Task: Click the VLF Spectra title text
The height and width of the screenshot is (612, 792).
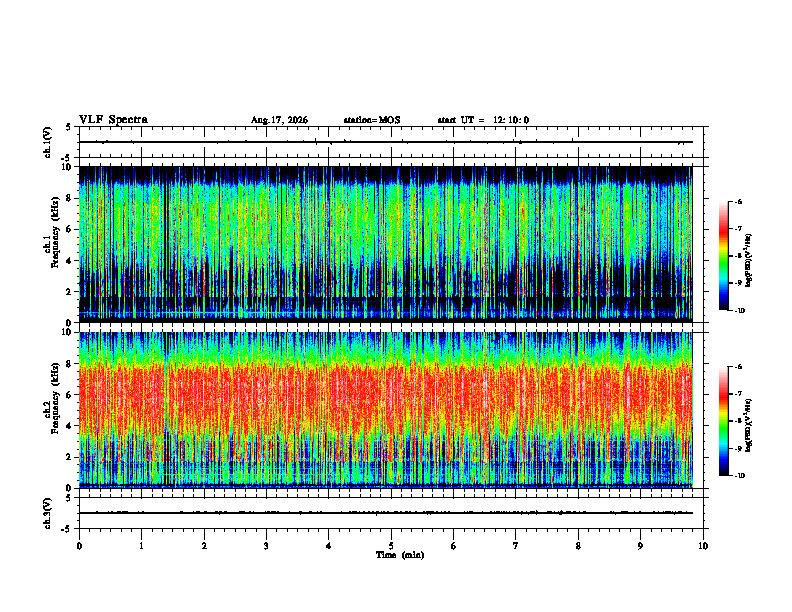Action: tap(113, 120)
